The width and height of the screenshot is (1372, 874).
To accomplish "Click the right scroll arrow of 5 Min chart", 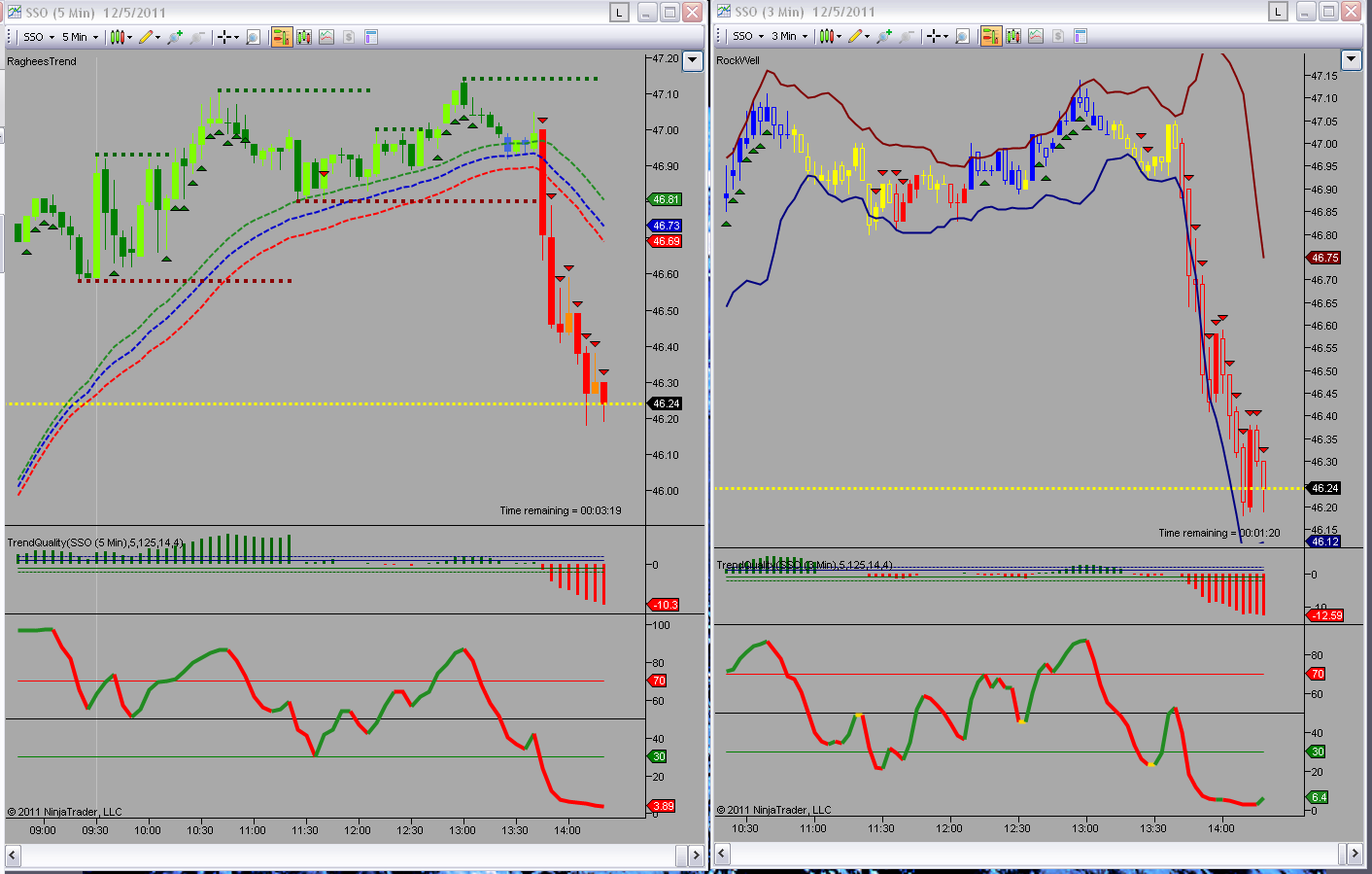I will [x=696, y=856].
